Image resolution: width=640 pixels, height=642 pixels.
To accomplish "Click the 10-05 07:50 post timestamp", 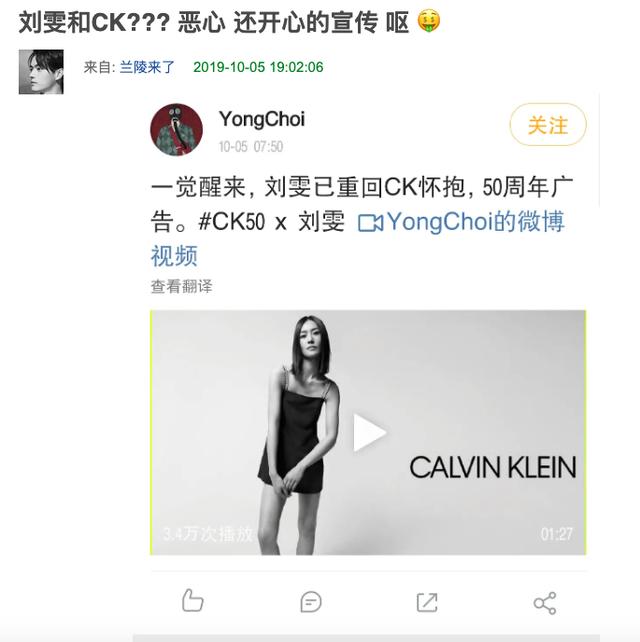I will point(251,147).
